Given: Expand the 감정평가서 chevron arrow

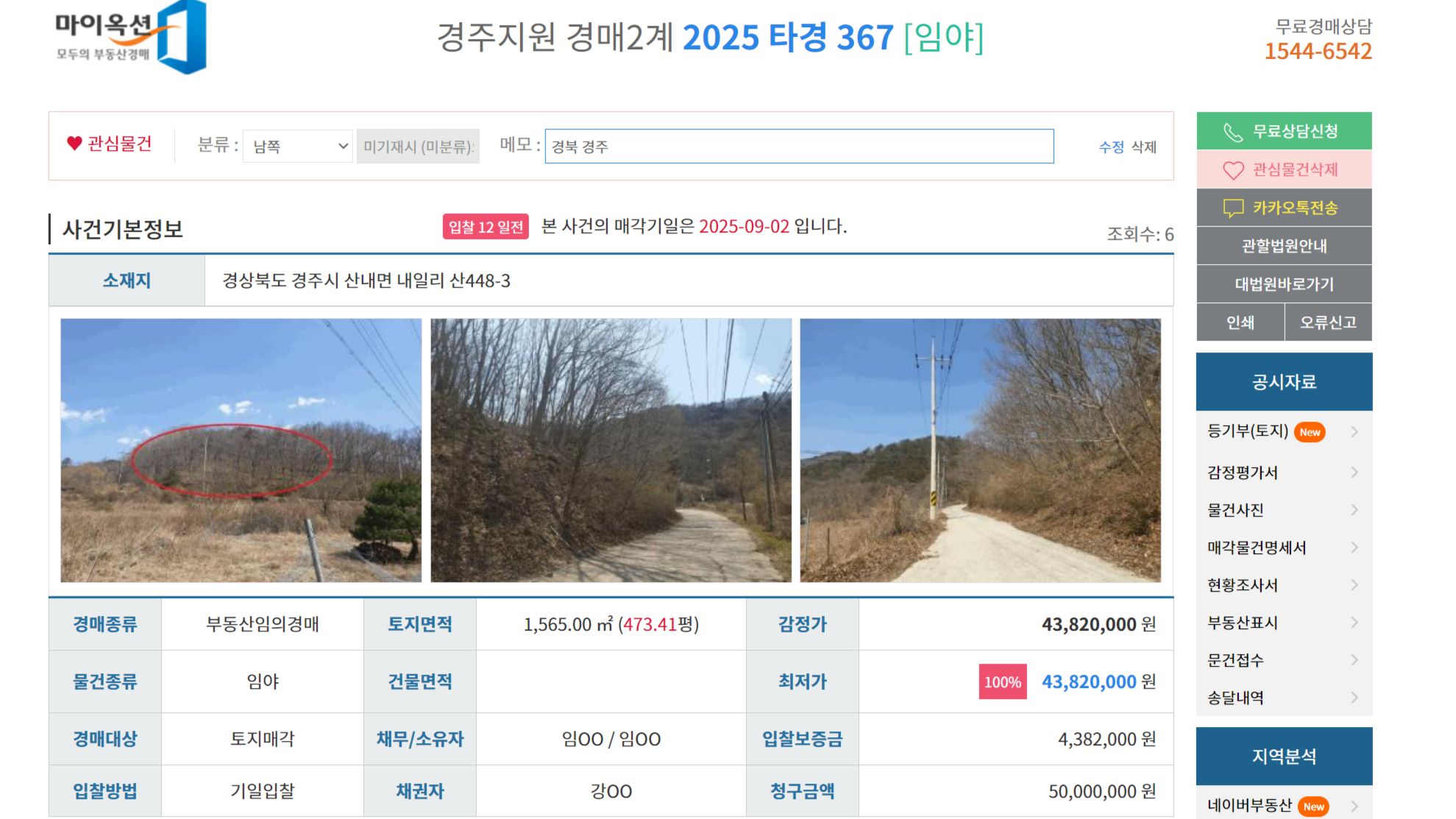Looking at the screenshot, I should click(1354, 472).
